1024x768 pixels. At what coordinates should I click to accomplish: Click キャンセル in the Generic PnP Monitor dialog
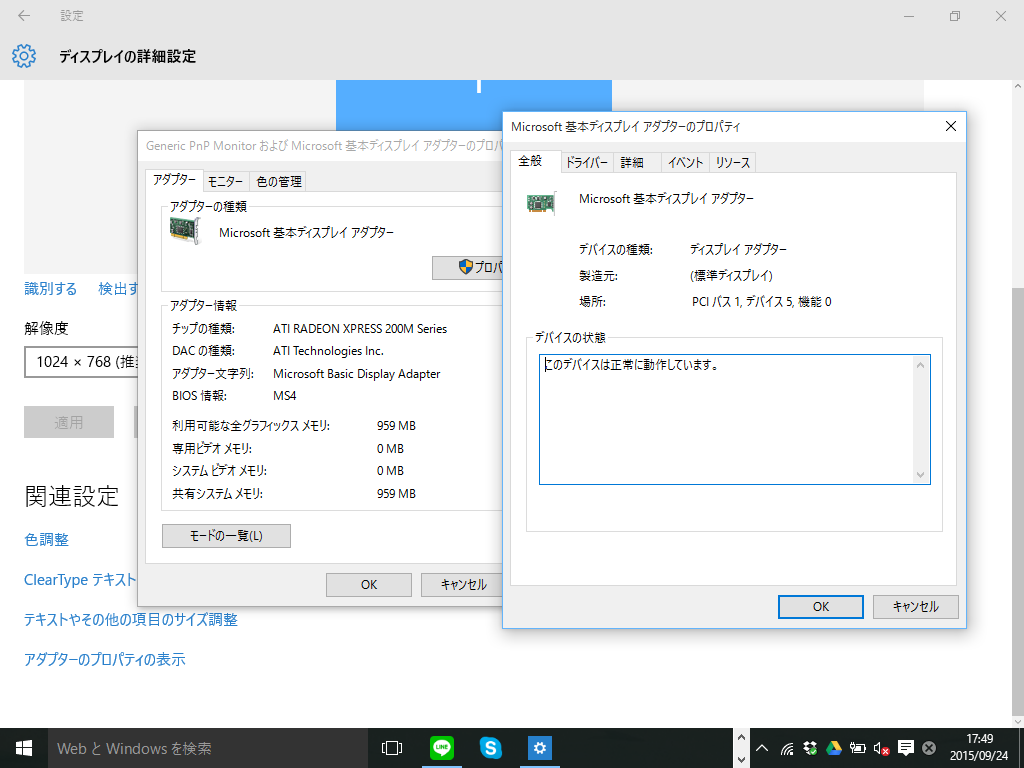pyautogui.click(x=462, y=584)
